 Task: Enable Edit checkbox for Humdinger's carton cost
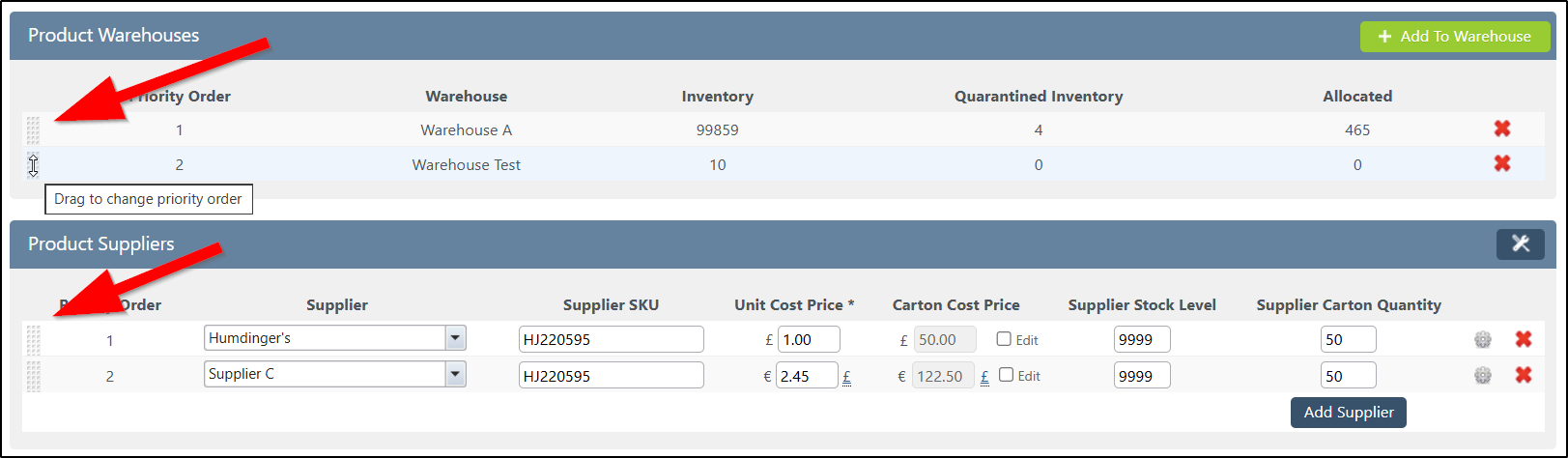[x=1004, y=339]
